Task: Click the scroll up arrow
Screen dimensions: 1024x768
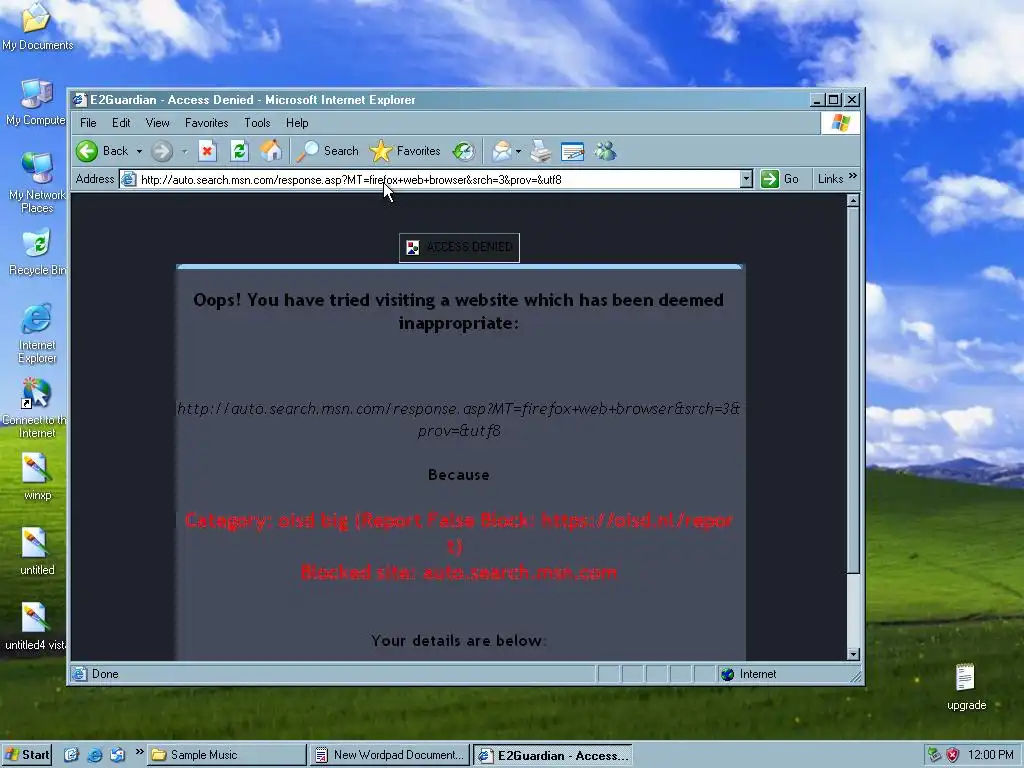Action: click(x=853, y=201)
